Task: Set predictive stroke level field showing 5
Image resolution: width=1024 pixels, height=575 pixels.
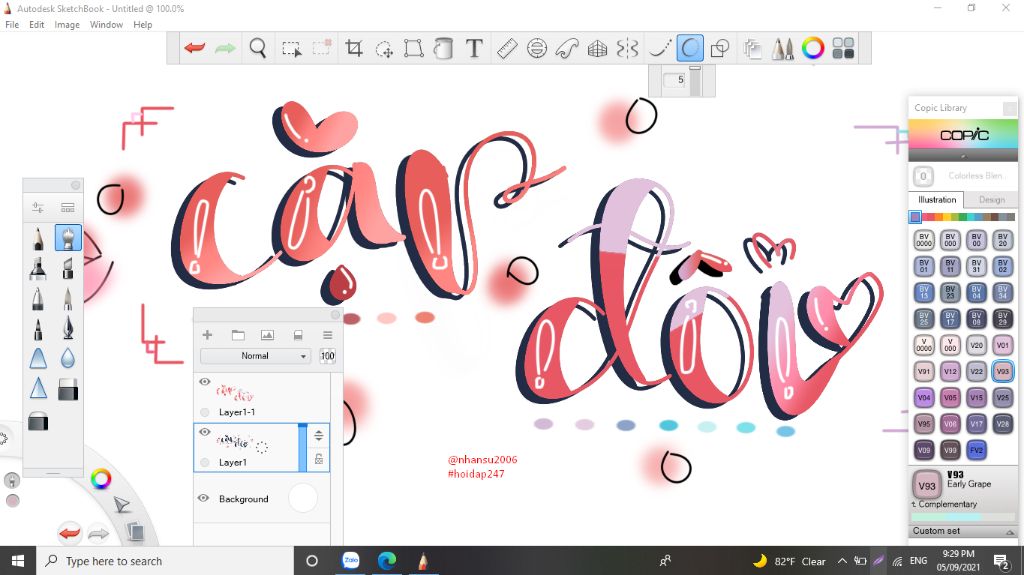Action: [x=674, y=80]
